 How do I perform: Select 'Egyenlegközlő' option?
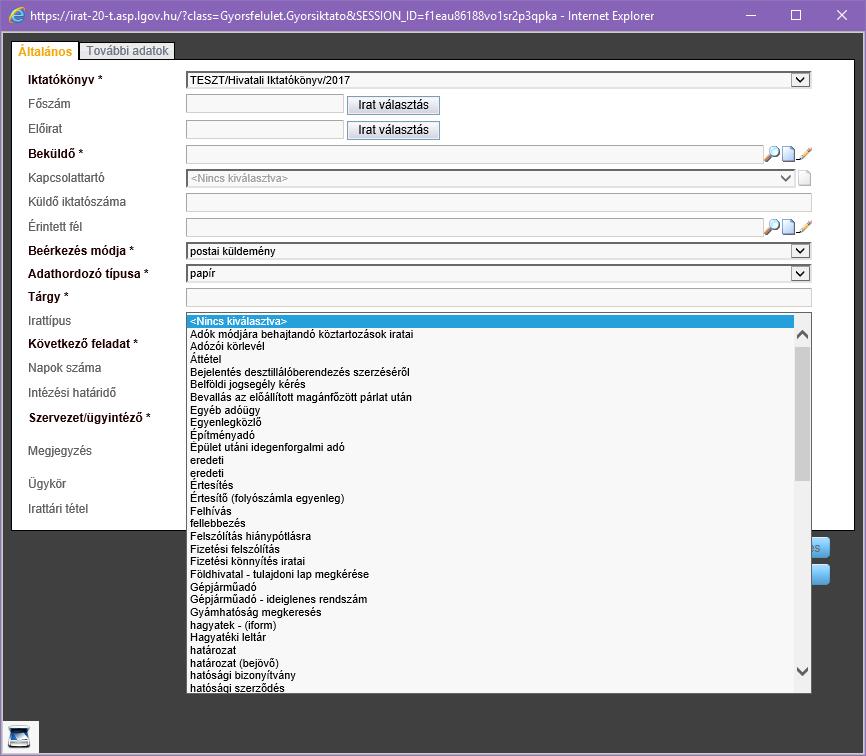coord(490,422)
